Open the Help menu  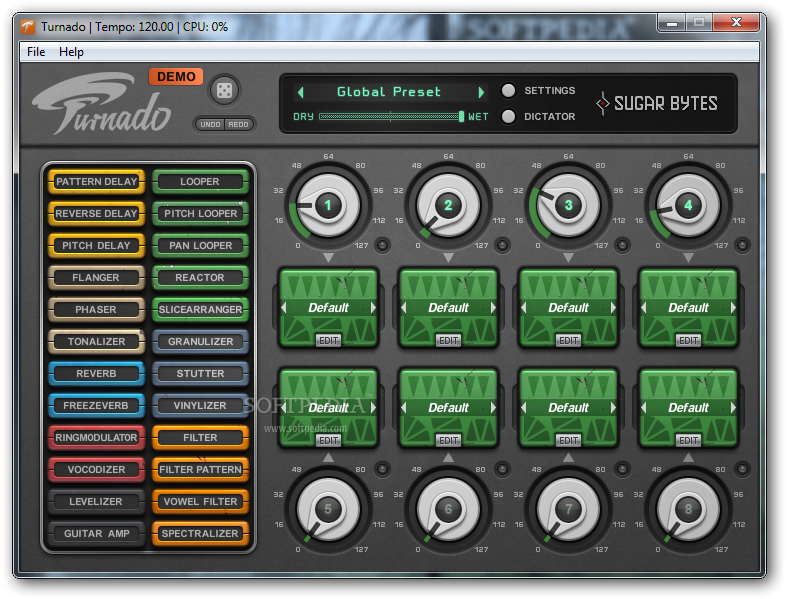[71, 52]
